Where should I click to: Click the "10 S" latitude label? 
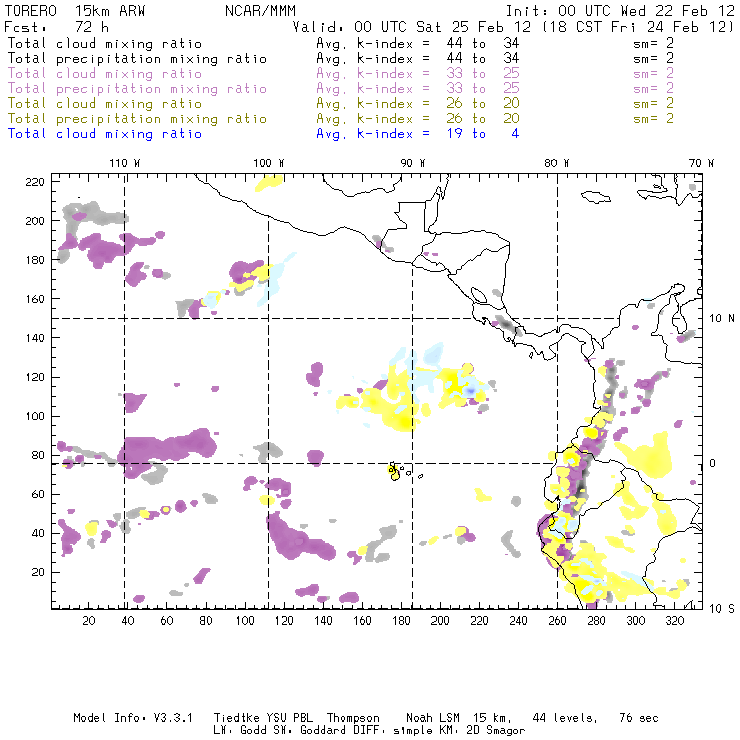(722, 609)
